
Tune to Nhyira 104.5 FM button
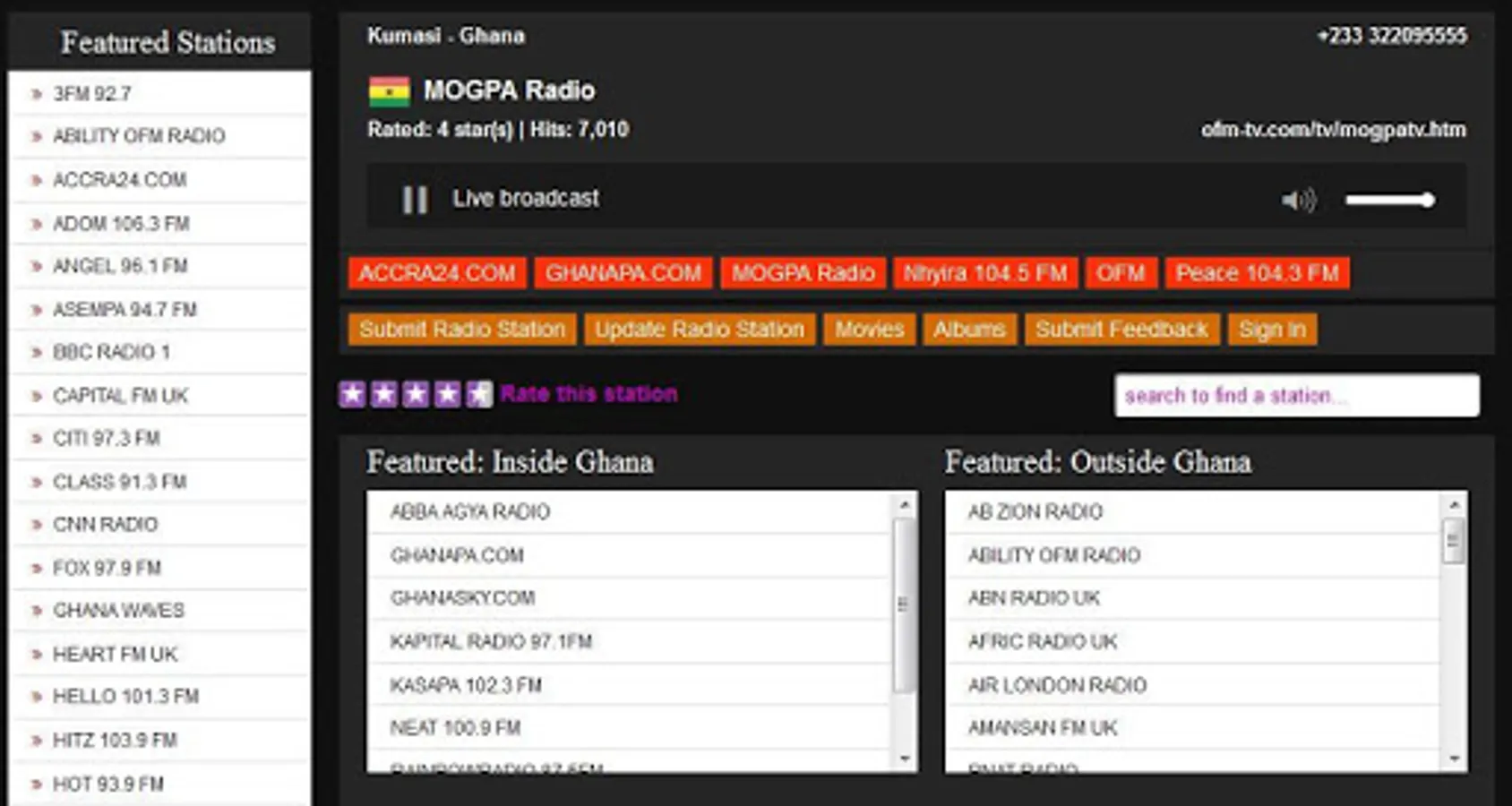tap(985, 273)
